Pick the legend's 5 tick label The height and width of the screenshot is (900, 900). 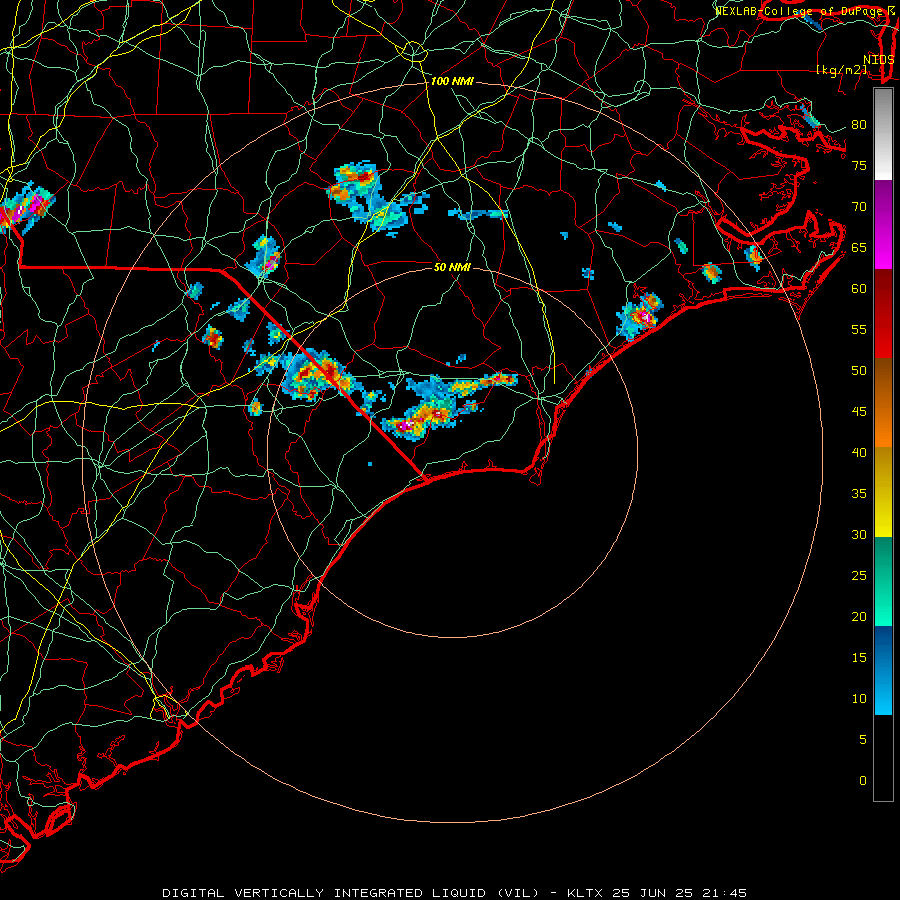pyautogui.click(x=863, y=740)
